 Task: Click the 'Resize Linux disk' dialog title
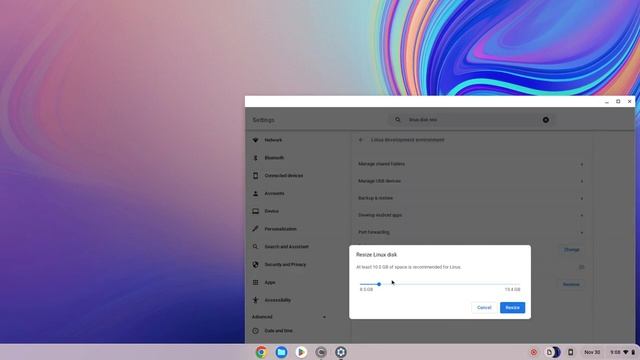click(376, 255)
